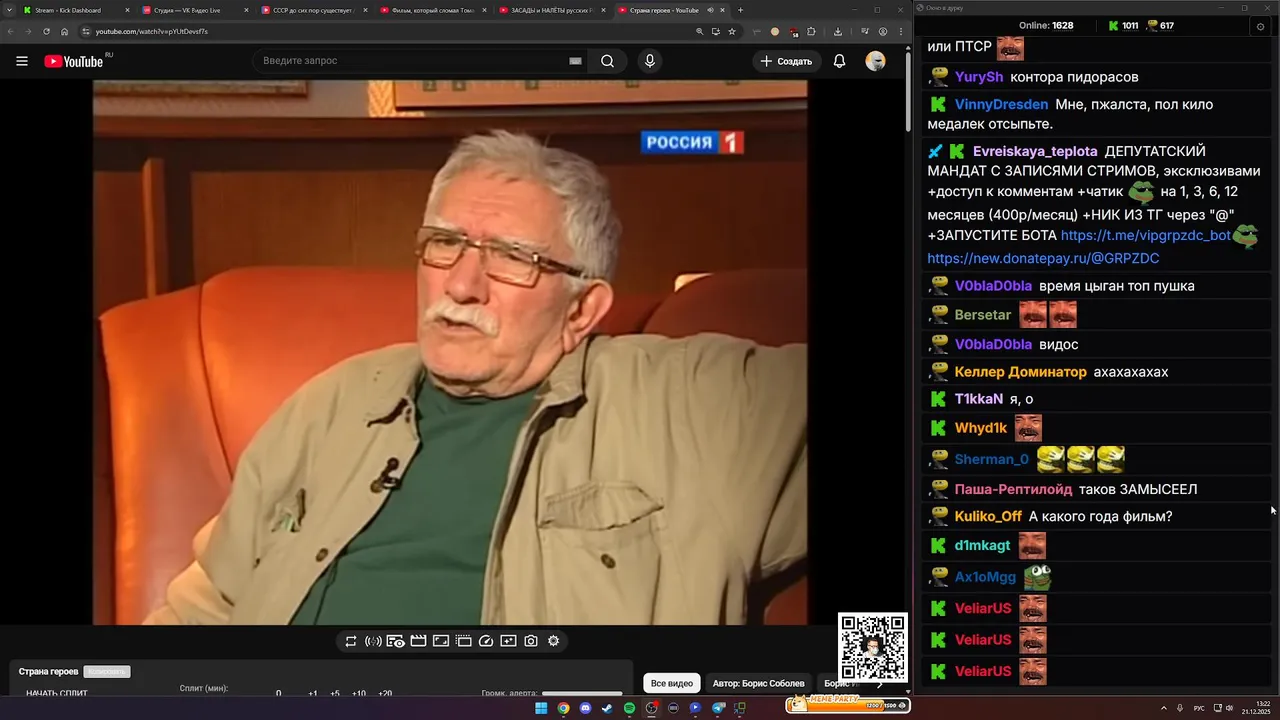
Task: Click username YurySh in chat
Action: pos(979,77)
